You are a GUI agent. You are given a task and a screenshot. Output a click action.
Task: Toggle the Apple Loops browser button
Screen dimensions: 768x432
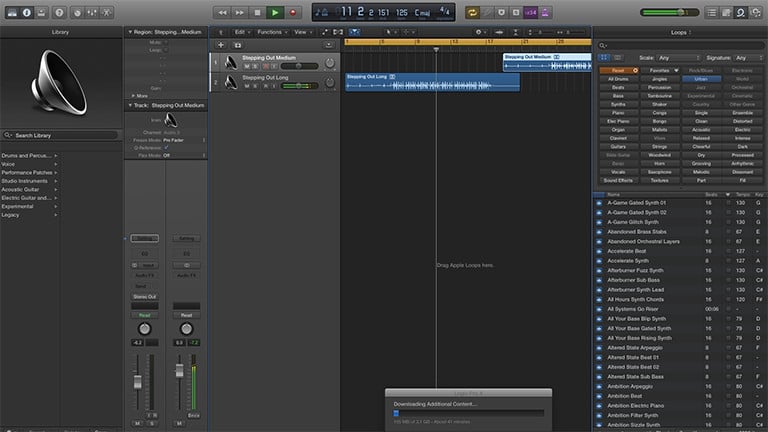coord(741,13)
